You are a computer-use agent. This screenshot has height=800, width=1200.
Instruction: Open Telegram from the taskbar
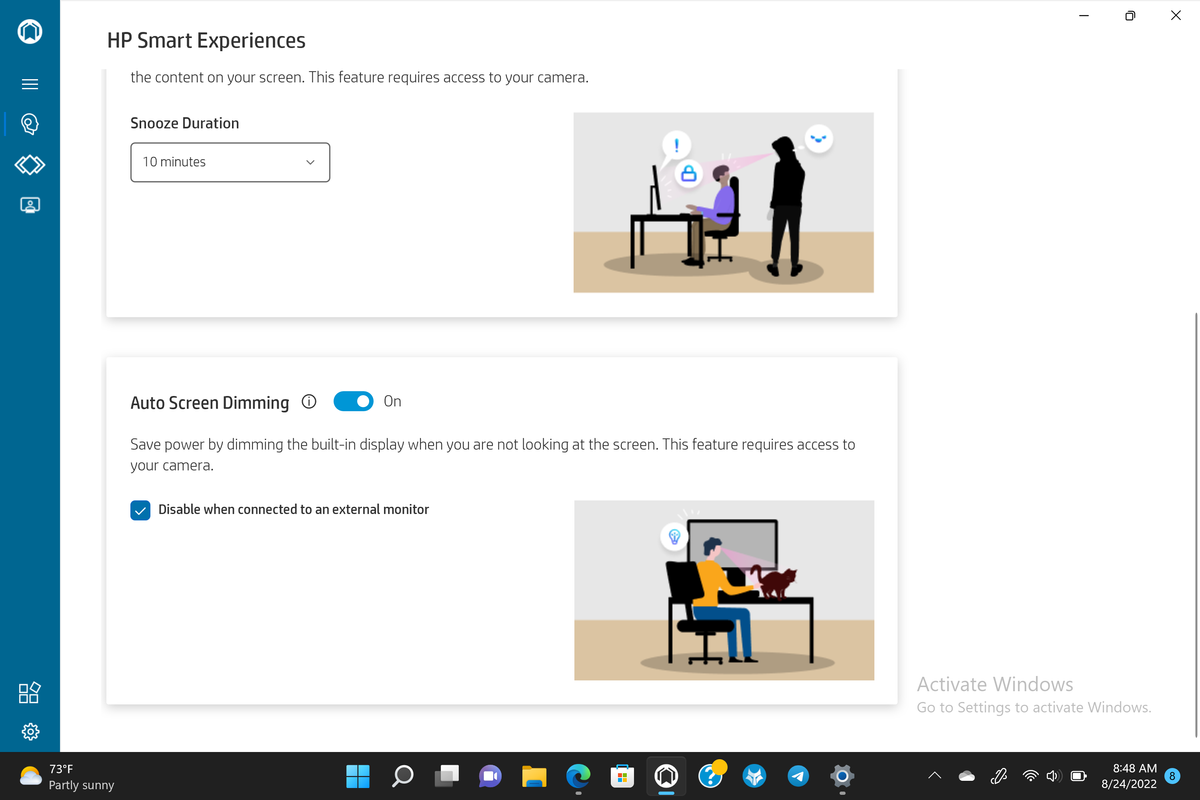798,776
